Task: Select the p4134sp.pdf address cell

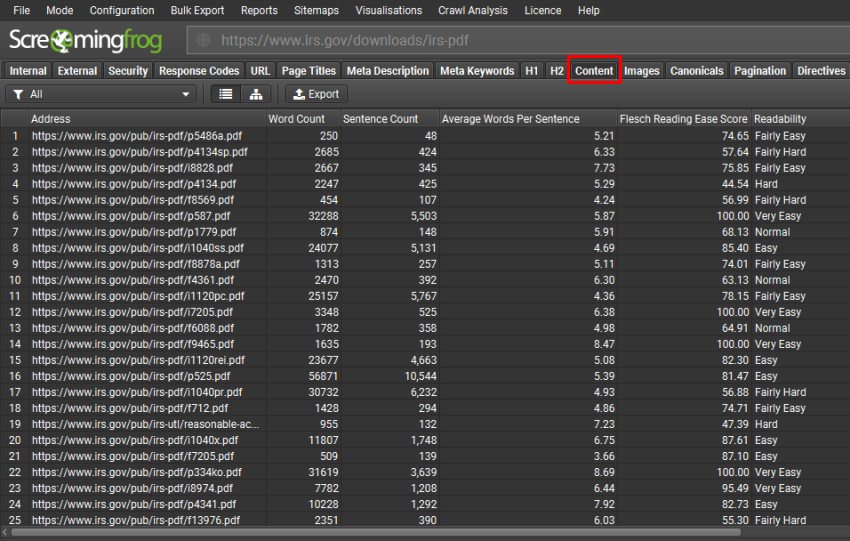Action: 139,152
